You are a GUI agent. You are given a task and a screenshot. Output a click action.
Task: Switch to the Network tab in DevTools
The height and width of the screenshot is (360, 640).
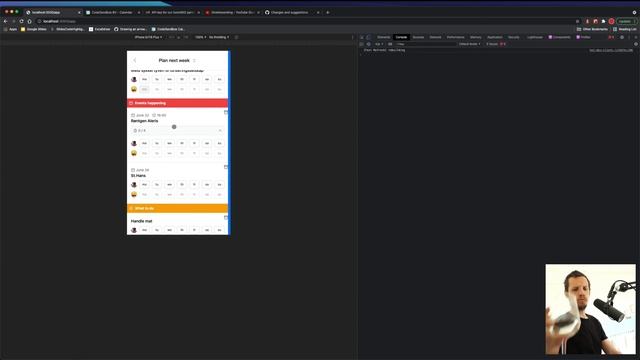pos(435,37)
